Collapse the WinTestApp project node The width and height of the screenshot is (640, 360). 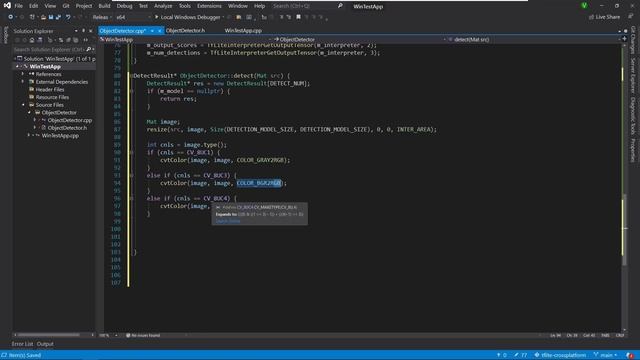[x=18, y=67]
